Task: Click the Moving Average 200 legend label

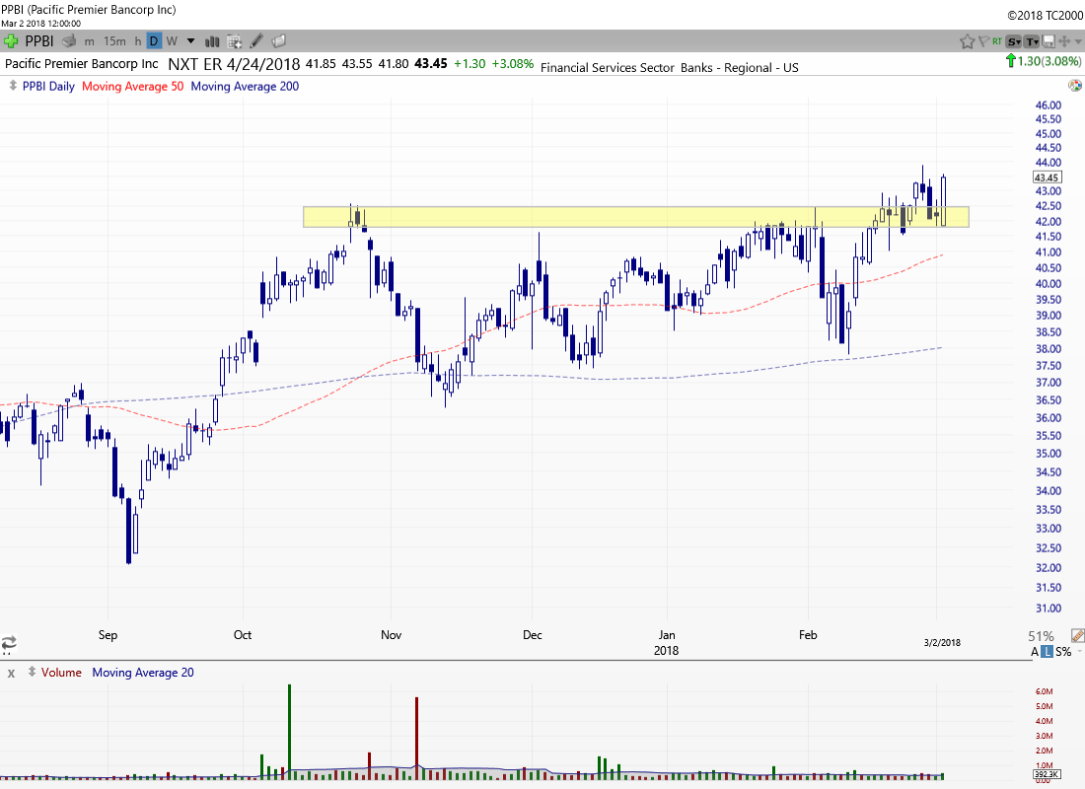Action: pyautogui.click(x=244, y=86)
